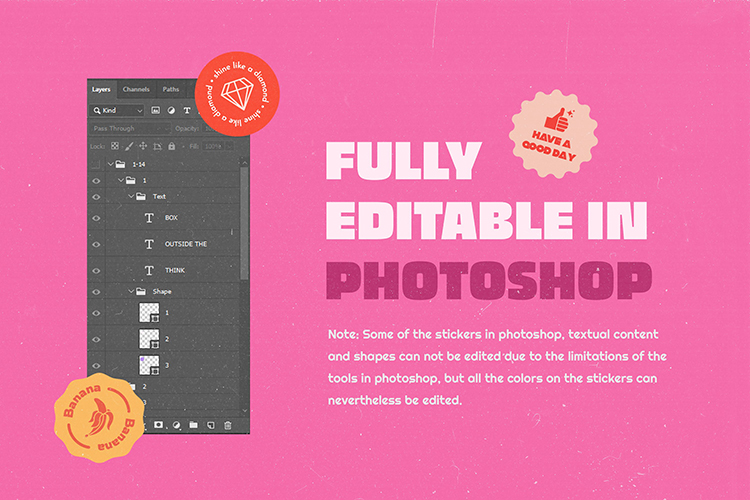Screen dimensions: 750x500
Task: Hide the OUTSIDE THE text layer
Action: (96, 244)
